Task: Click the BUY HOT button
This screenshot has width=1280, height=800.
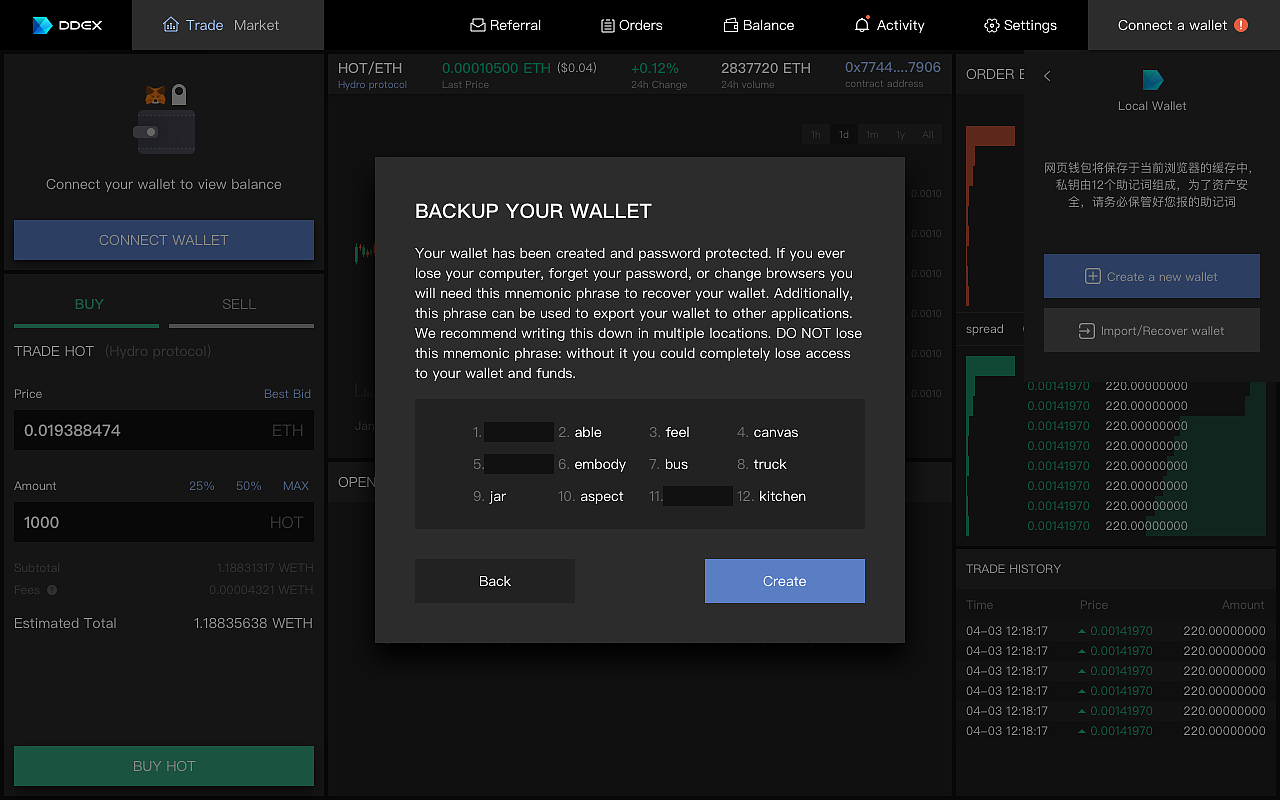Action: [164, 766]
